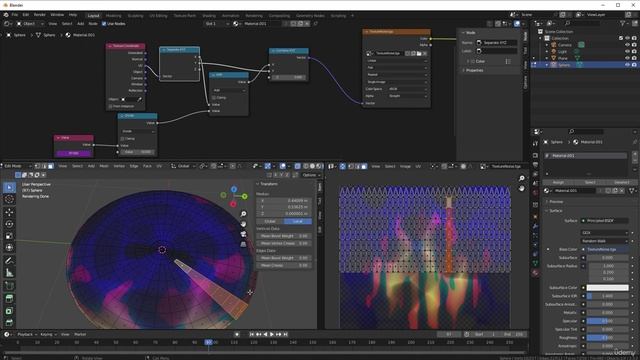This screenshot has height=360, width=640.
Task: Select Local median transform toggle
Action: click(x=298, y=221)
